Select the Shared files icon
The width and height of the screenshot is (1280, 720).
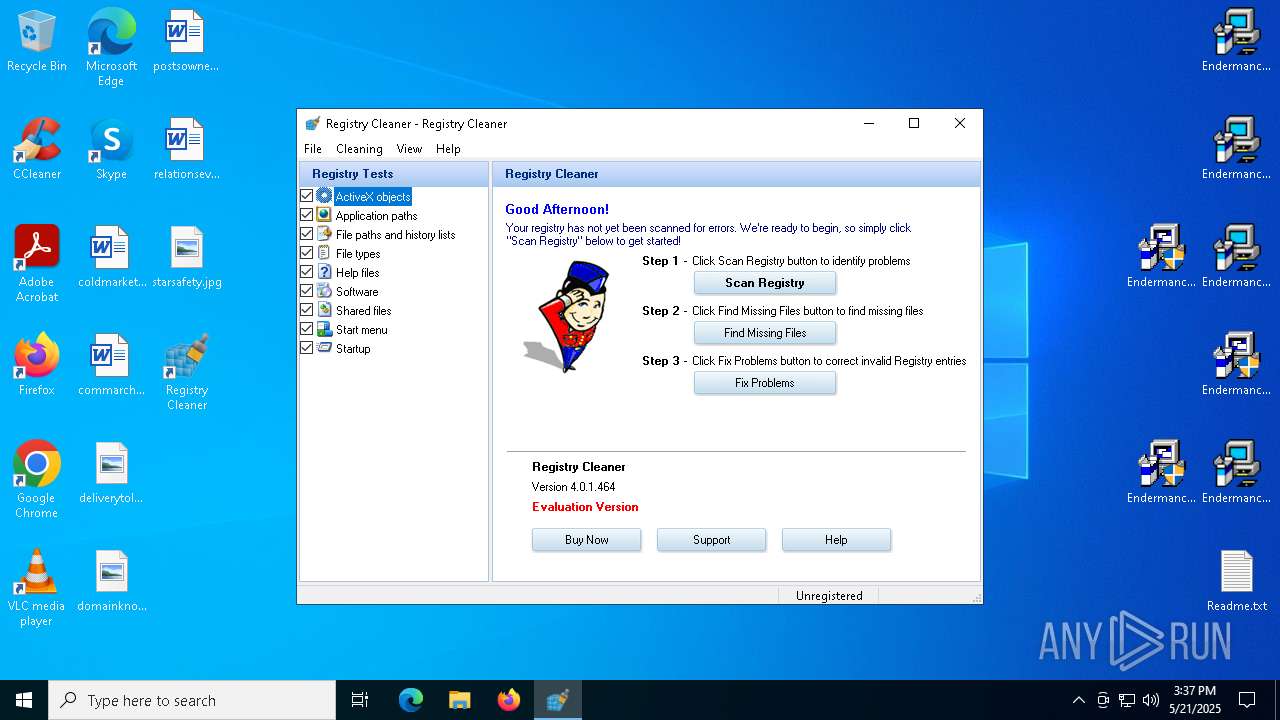324,310
